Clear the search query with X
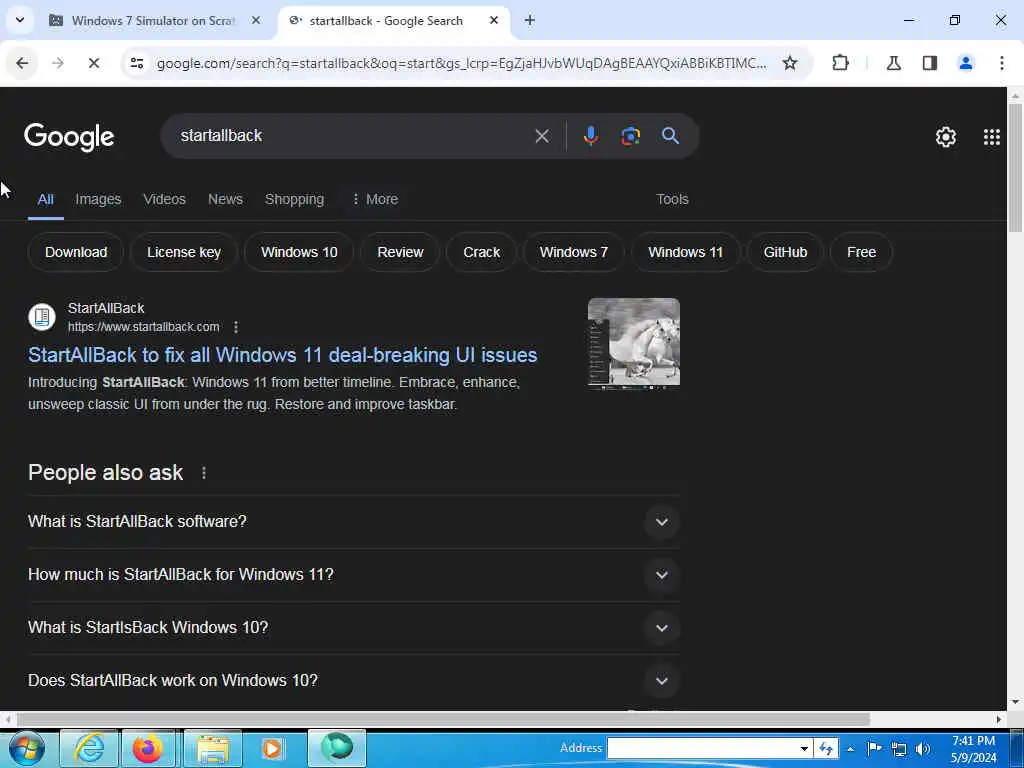The image size is (1024, 768). (x=541, y=136)
